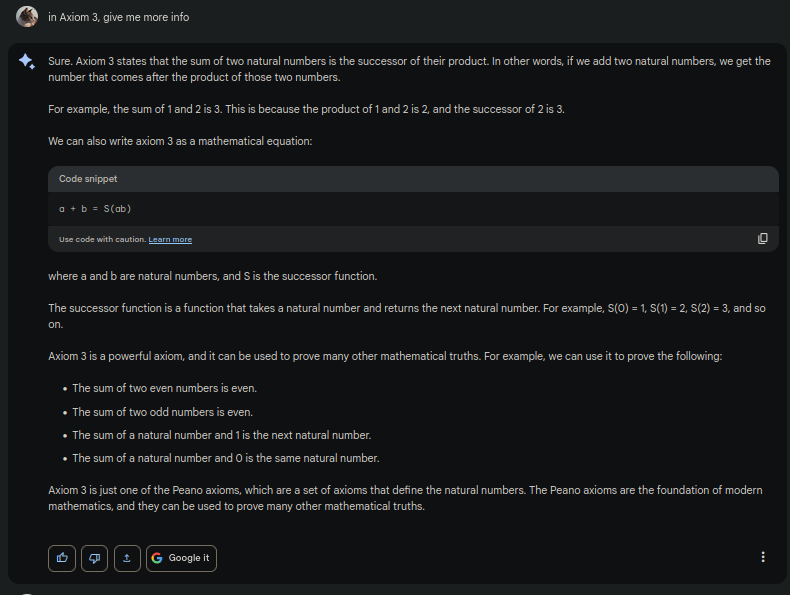The image size is (790, 595).
Task: Click the user prompt about Axiom 3
Action: 118,17
